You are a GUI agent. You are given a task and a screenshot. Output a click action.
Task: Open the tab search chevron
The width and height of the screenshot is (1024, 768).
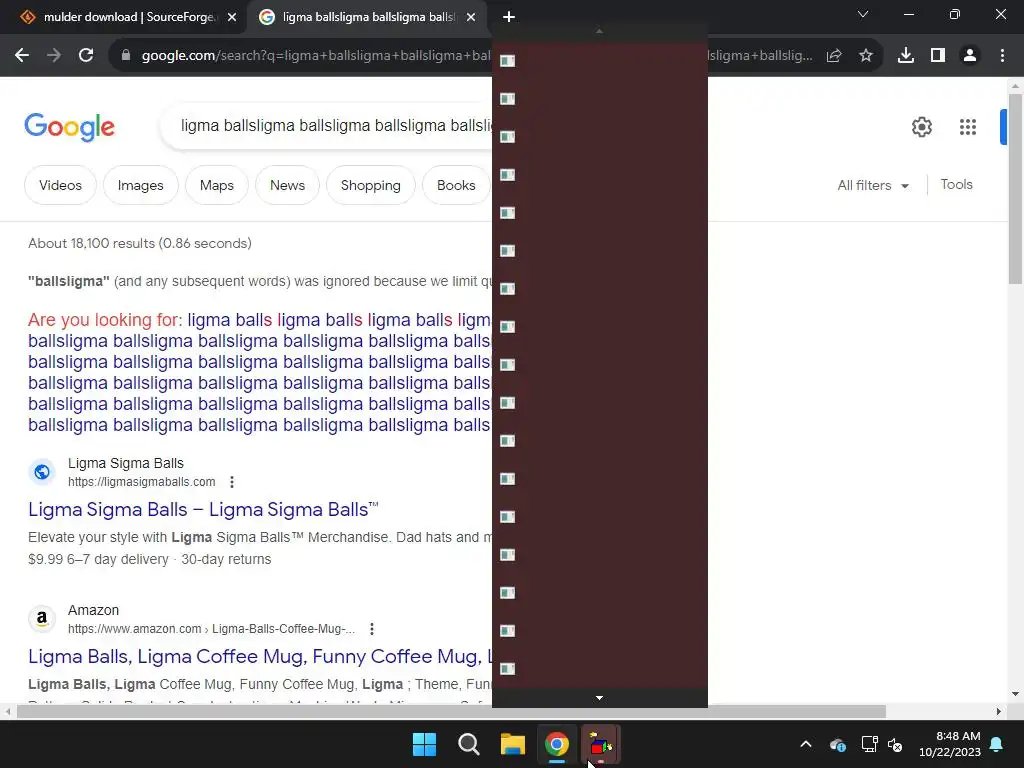(863, 14)
